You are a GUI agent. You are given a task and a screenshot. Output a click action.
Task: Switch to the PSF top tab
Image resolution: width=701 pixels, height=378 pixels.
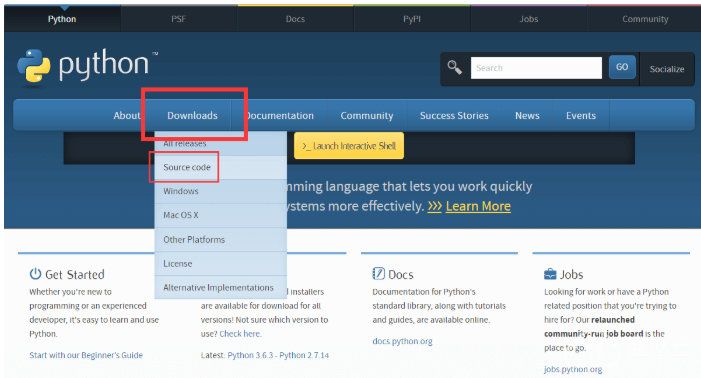pyautogui.click(x=178, y=19)
